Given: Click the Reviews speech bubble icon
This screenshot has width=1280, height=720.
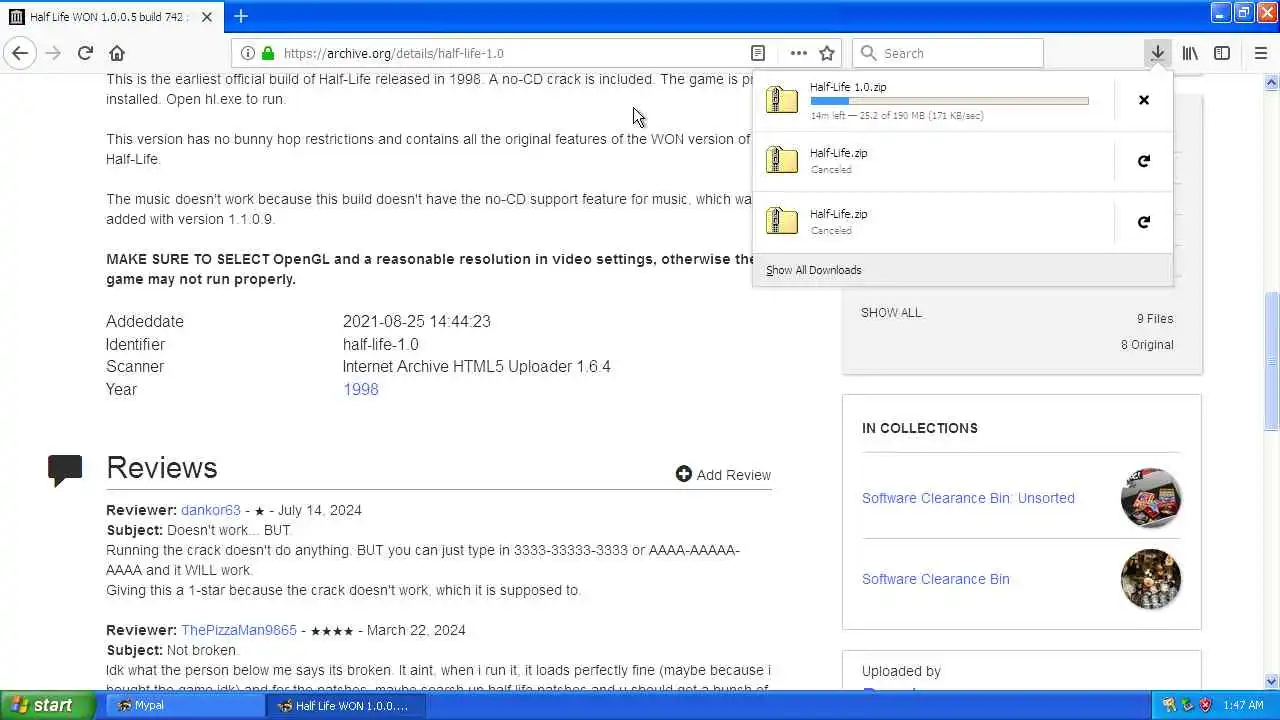Looking at the screenshot, I should [x=65, y=470].
